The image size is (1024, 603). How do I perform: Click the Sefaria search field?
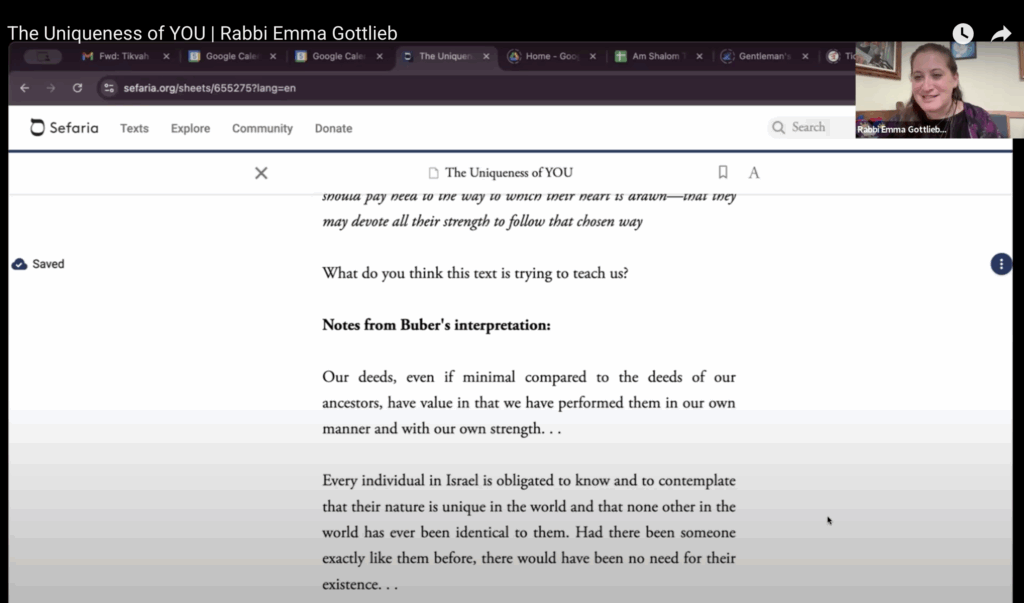click(808, 127)
